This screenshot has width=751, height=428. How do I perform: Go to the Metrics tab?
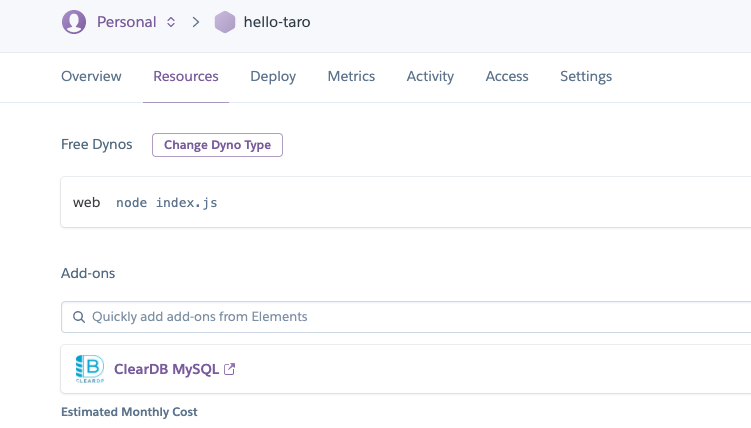point(351,76)
